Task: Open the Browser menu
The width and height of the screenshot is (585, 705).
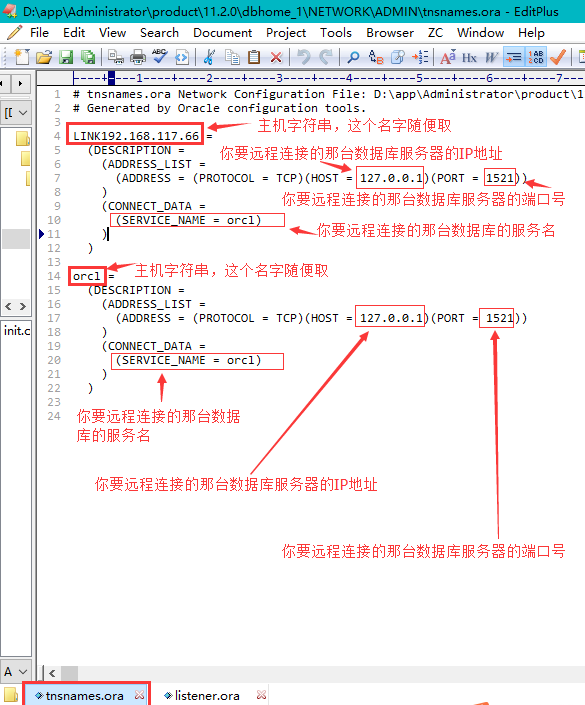Action: coord(390,33)
